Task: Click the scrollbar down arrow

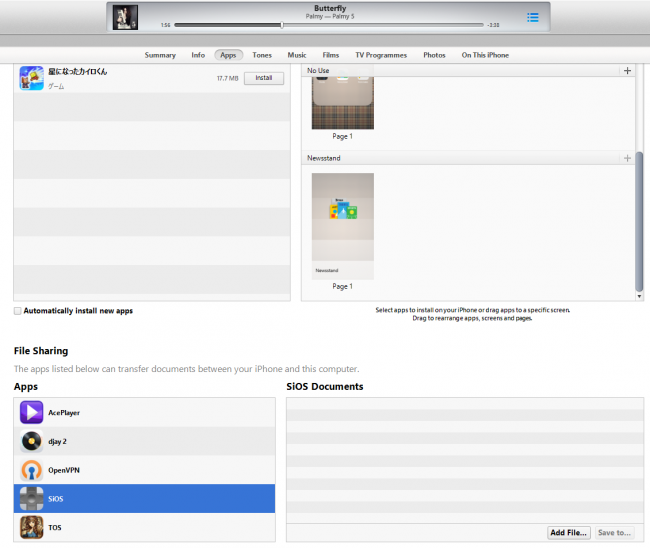Action: point(639,296)
